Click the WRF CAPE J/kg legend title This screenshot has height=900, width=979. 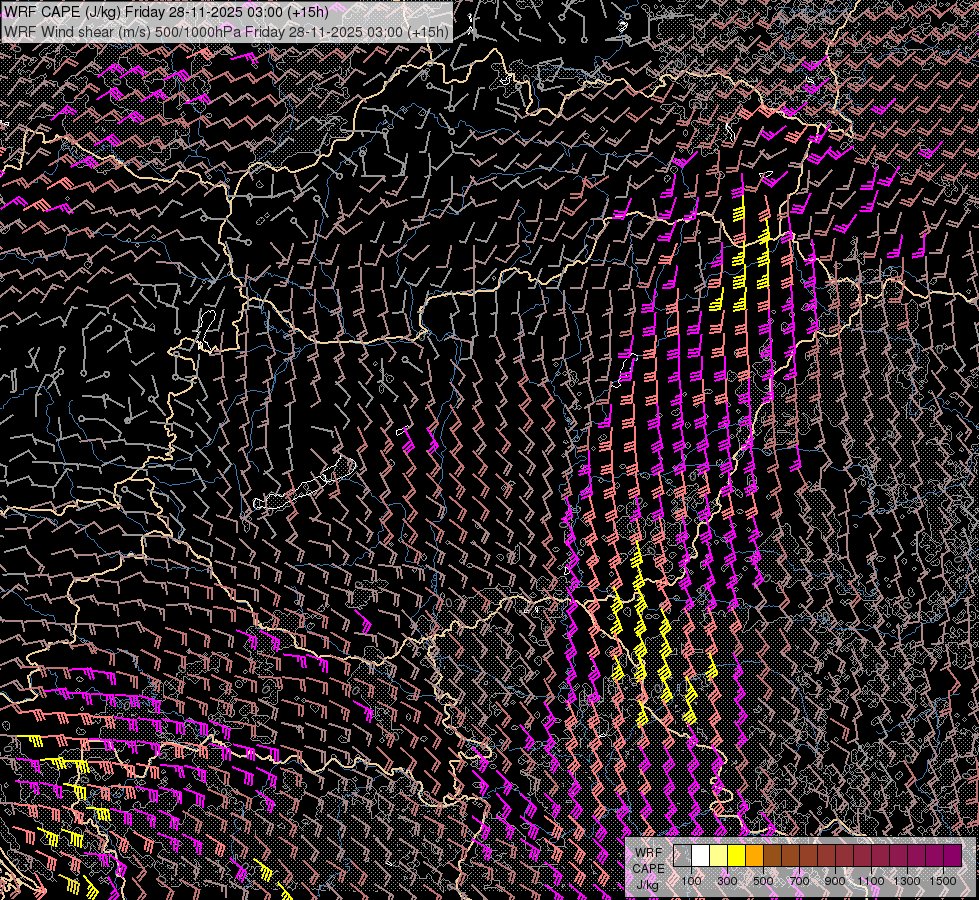pos(649,868)
